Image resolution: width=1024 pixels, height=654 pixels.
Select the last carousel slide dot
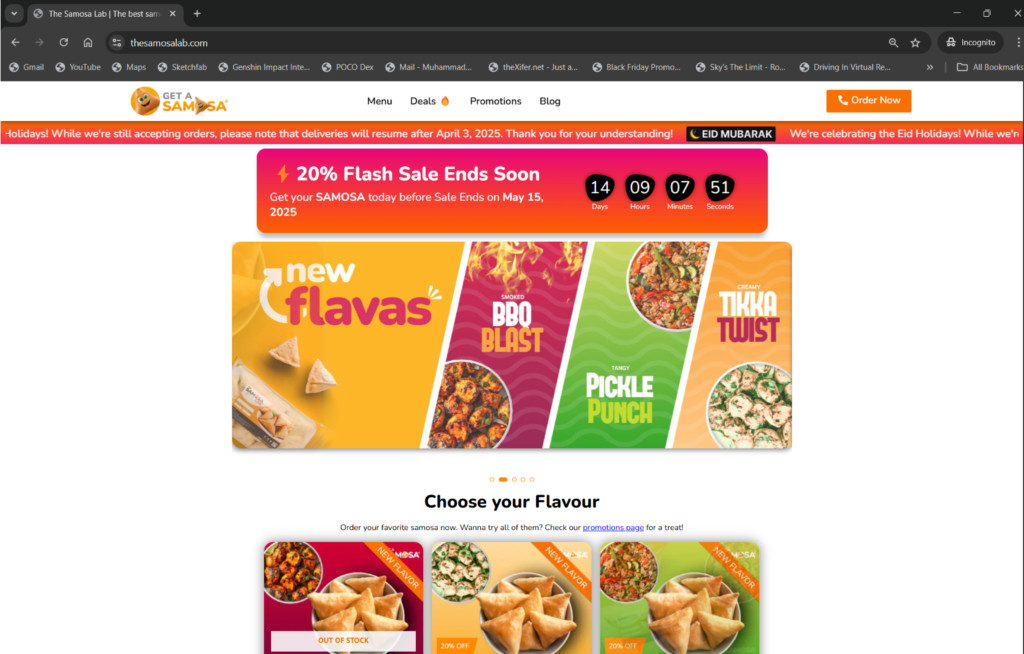tap(532, 480)
